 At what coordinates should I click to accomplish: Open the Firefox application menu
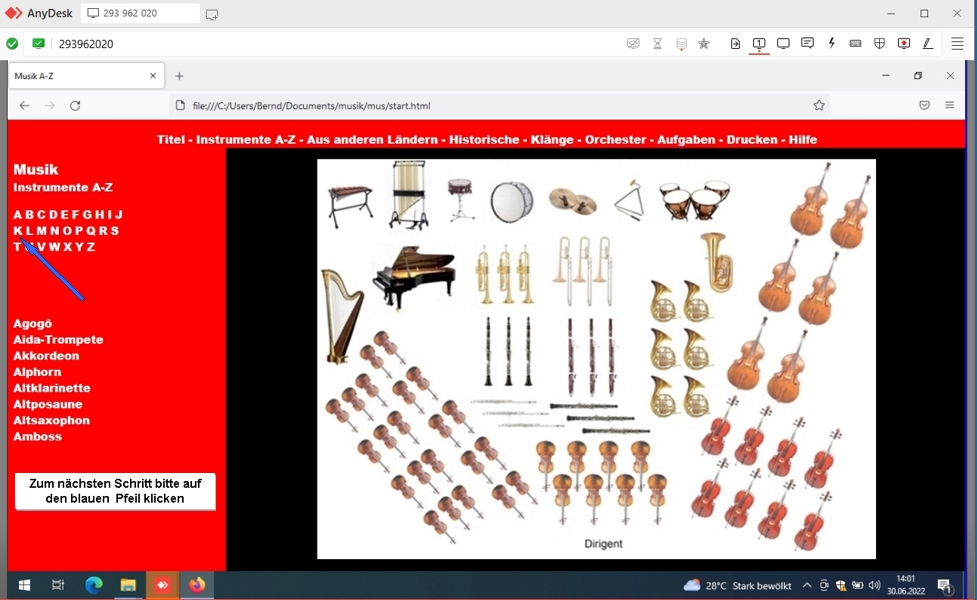[949, 105]
